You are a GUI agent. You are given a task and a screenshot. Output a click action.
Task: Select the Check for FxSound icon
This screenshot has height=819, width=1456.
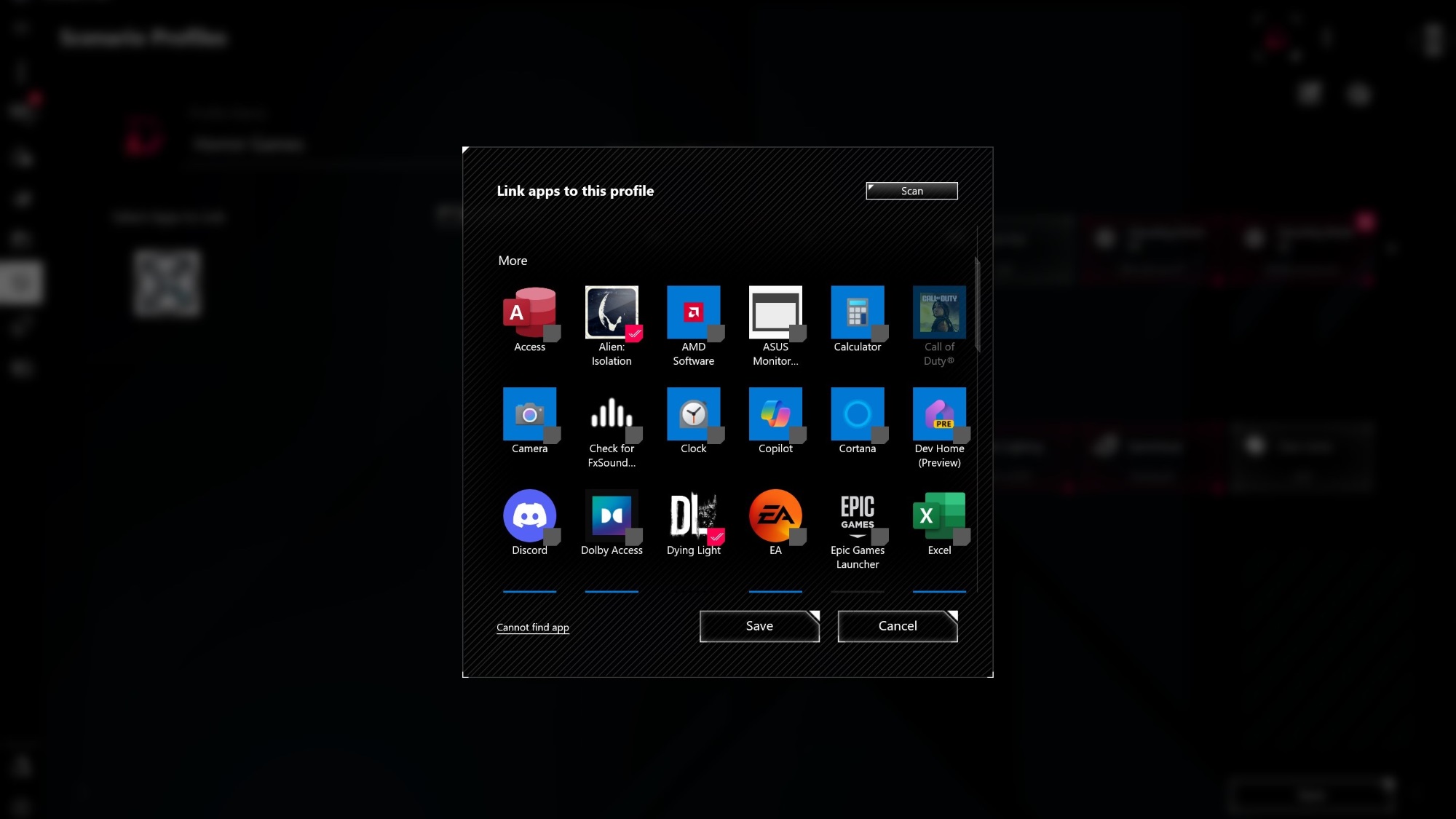[x=612, y=414]
